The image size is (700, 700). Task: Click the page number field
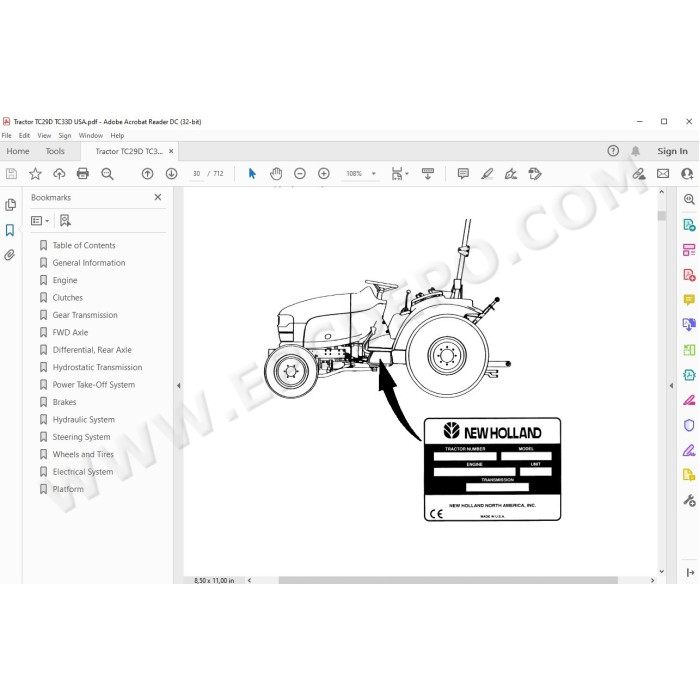[x=196, y=174]
